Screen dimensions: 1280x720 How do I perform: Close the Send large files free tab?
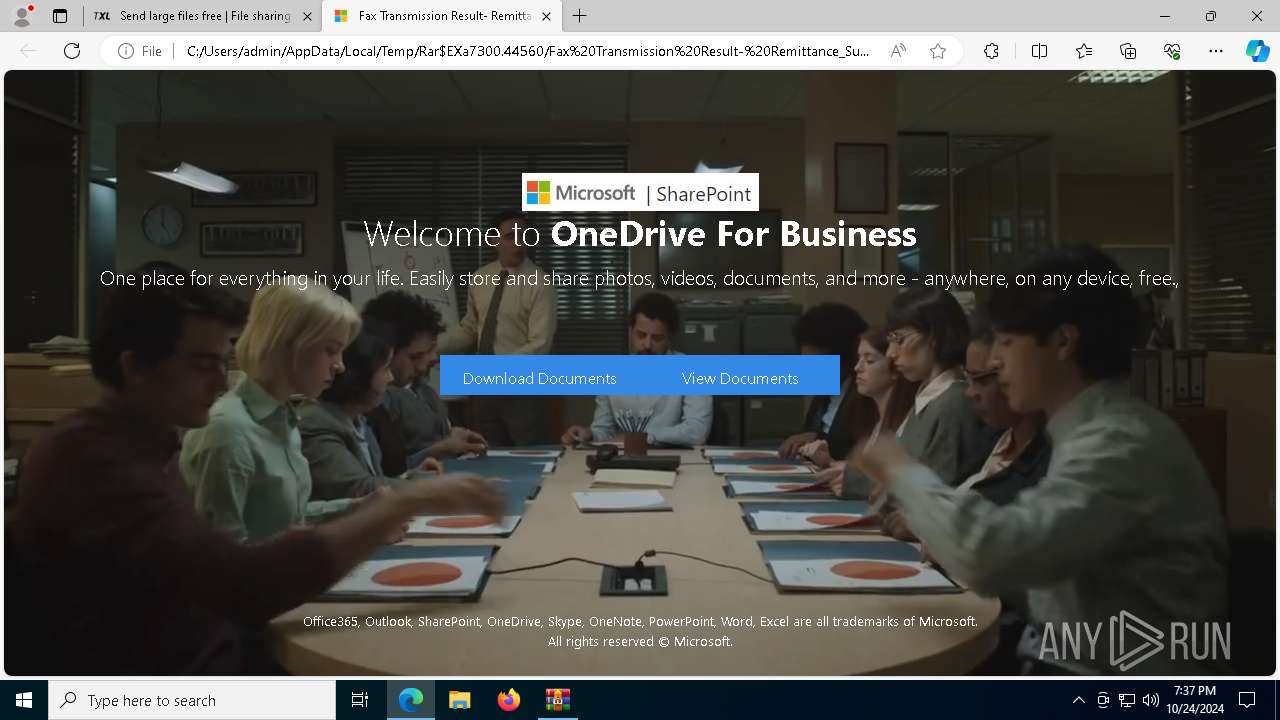(x=306, y=16)
